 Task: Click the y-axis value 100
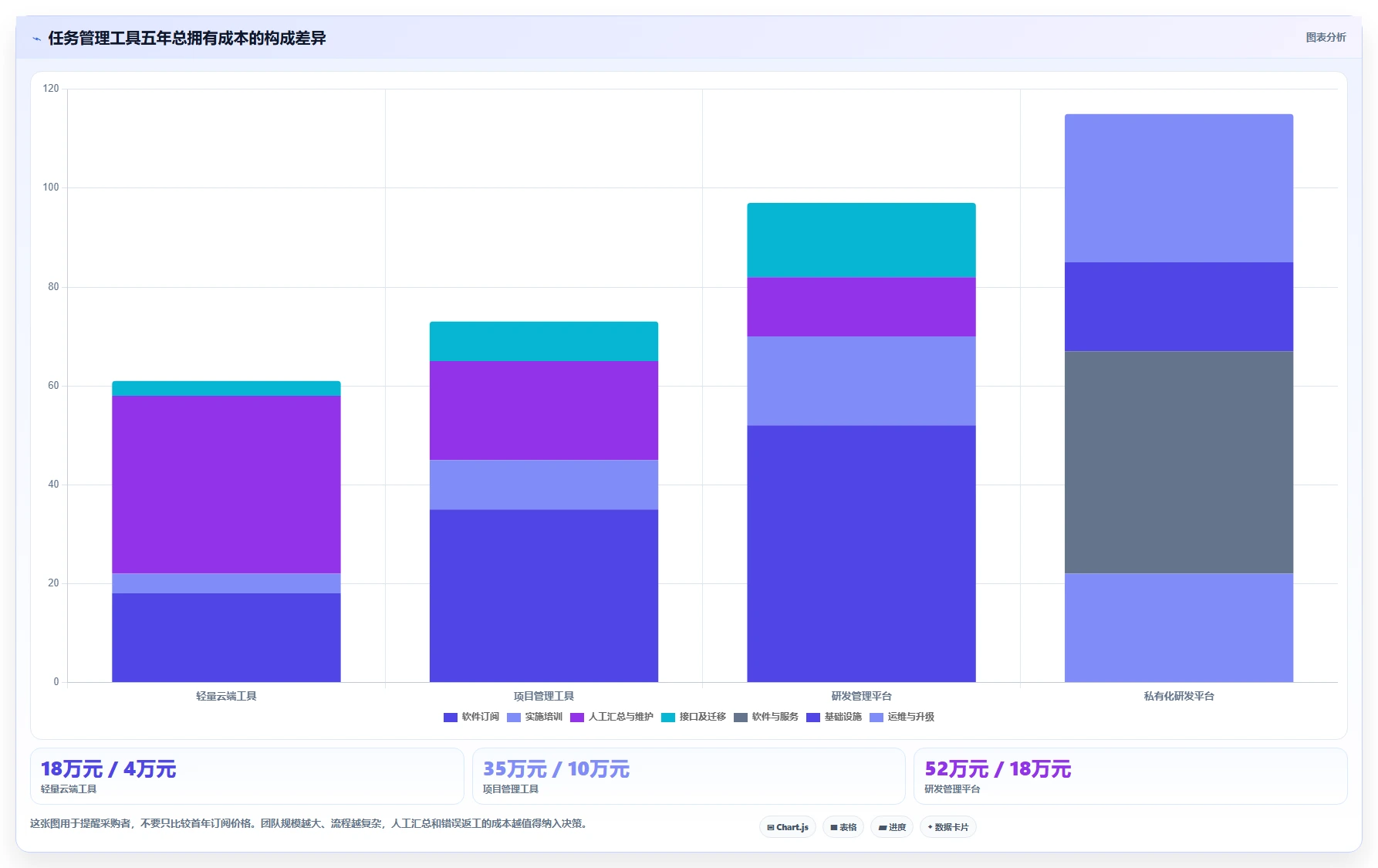click(51, 187)
